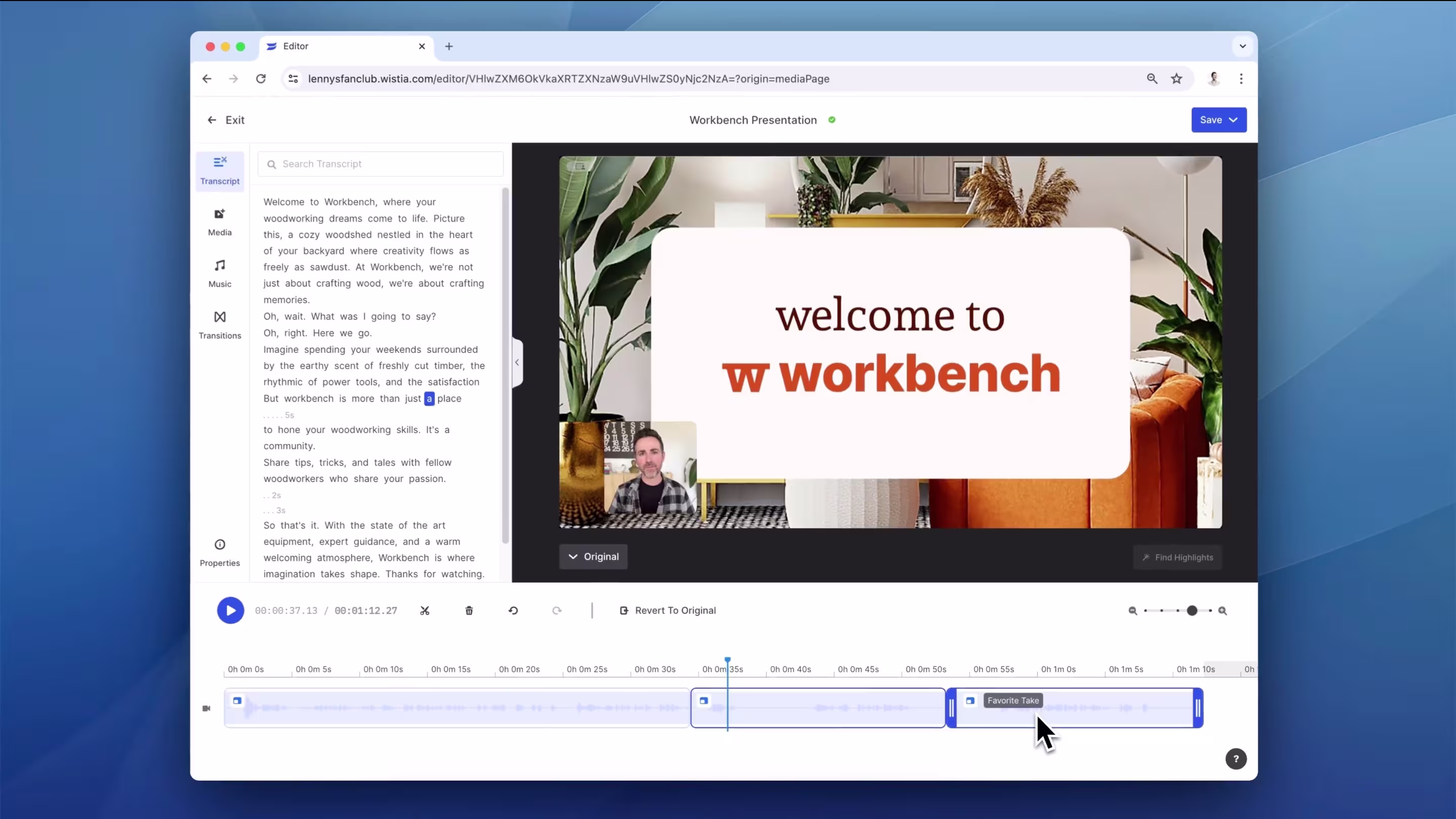1456x819 pixels.
Task: Delete selection with the trash icon
Action: pyautogui.click(x=469, y=610)
